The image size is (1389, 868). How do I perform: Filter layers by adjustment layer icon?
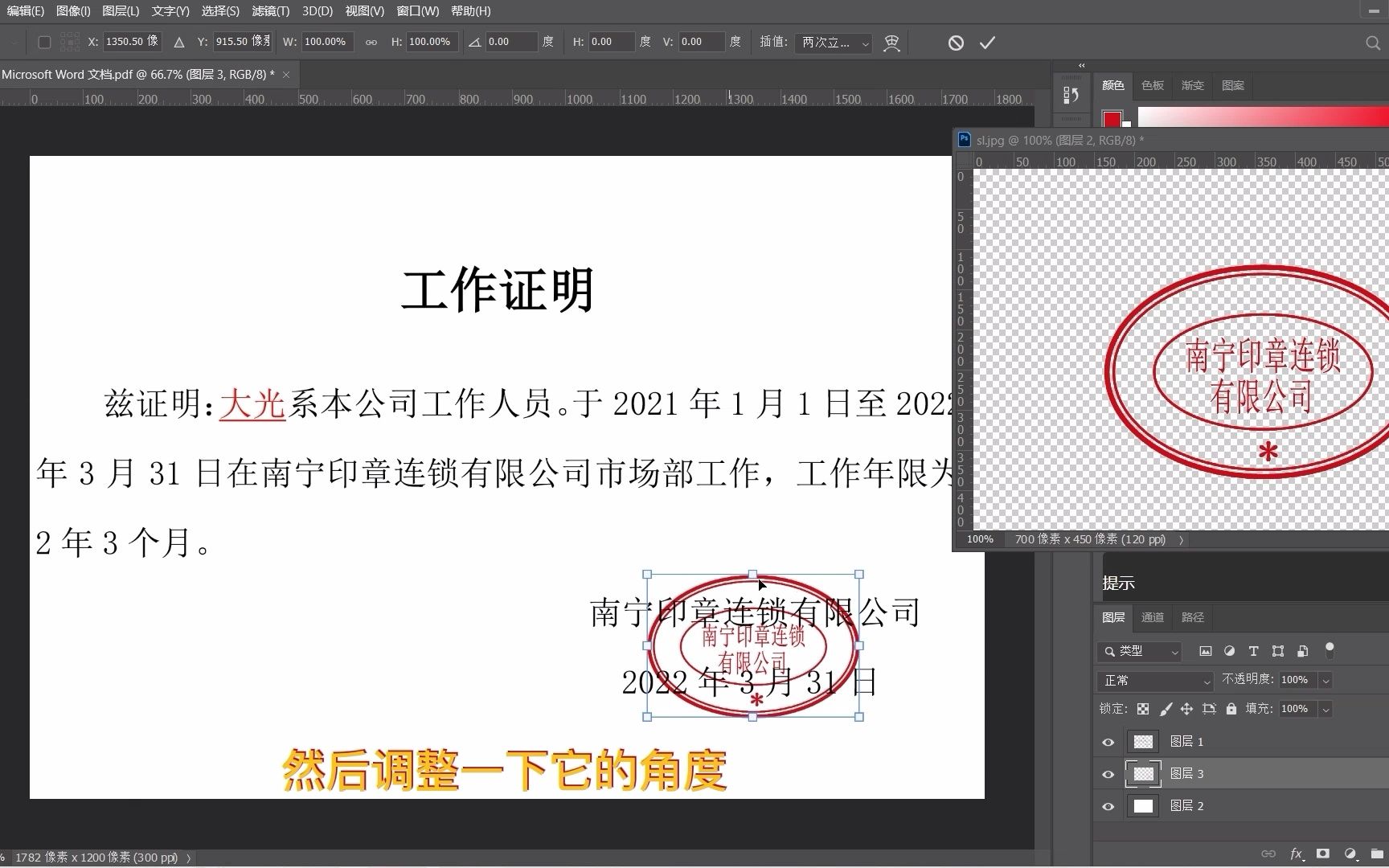click(1229, 651)
